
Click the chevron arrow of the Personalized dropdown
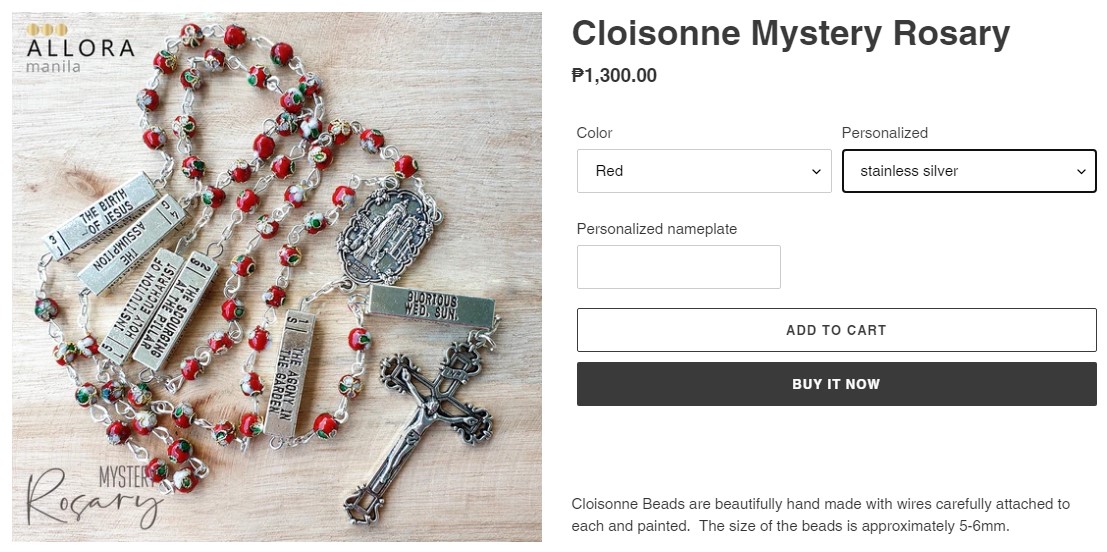tap(1080, 172)
